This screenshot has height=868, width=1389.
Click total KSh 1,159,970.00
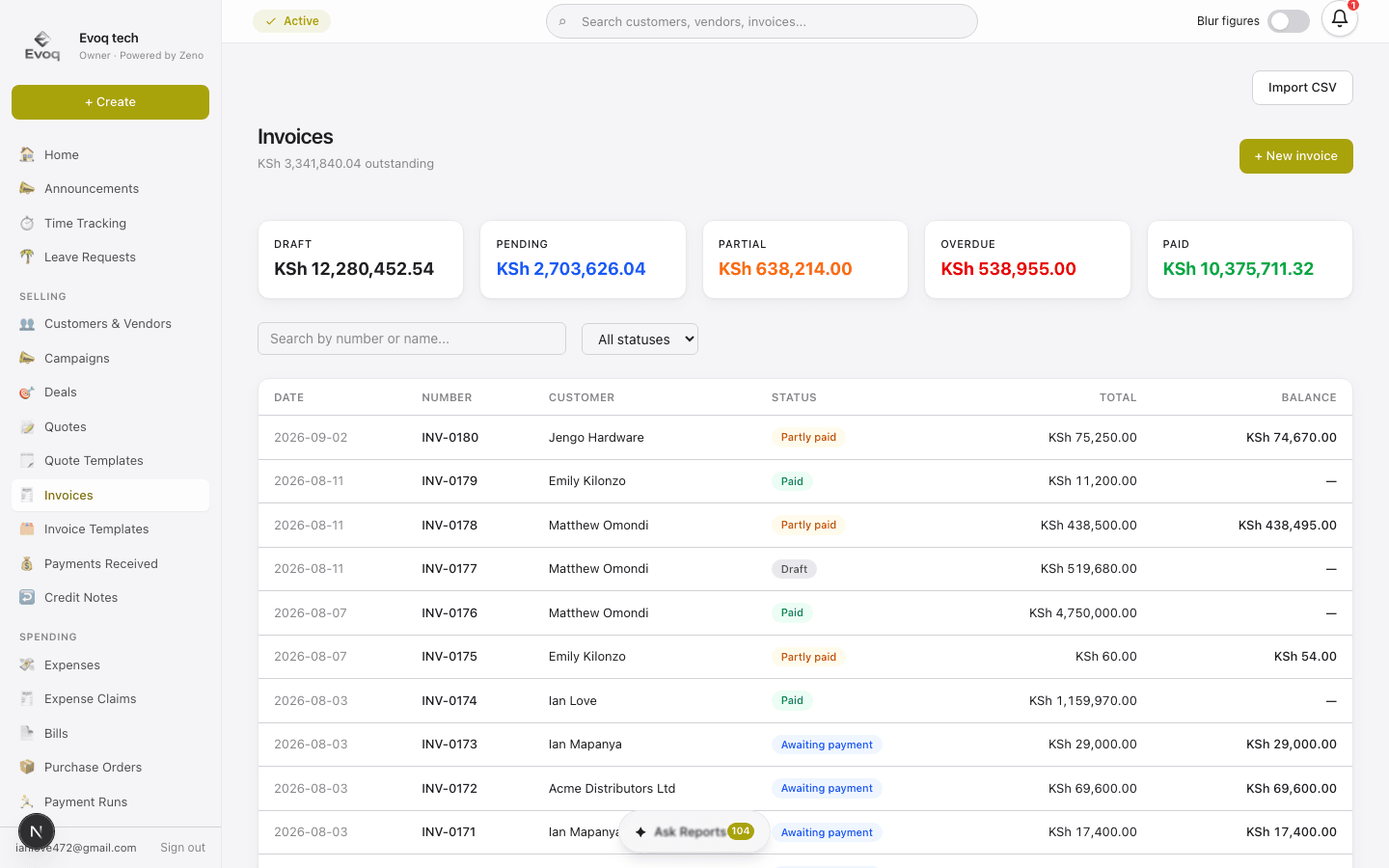point(1082,701)
